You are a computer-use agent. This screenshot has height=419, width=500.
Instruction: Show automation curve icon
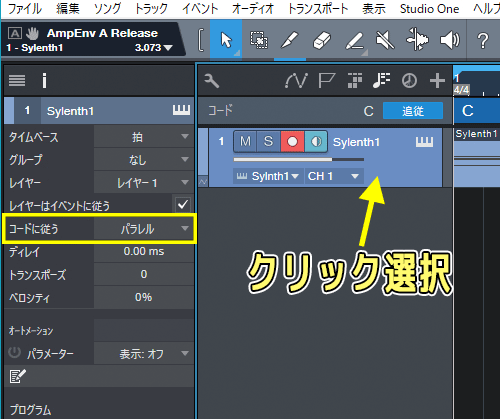(296, 81)
